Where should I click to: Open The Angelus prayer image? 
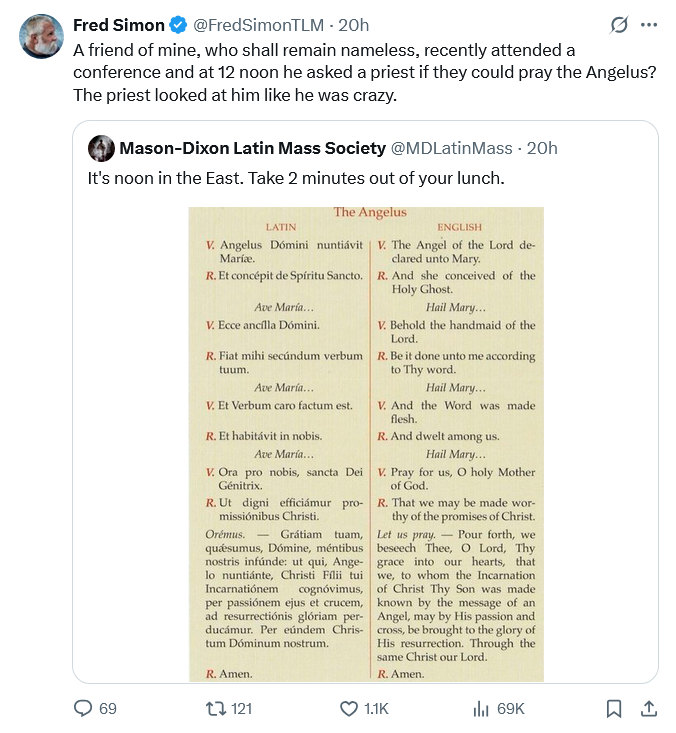click(x=366, y=444)
